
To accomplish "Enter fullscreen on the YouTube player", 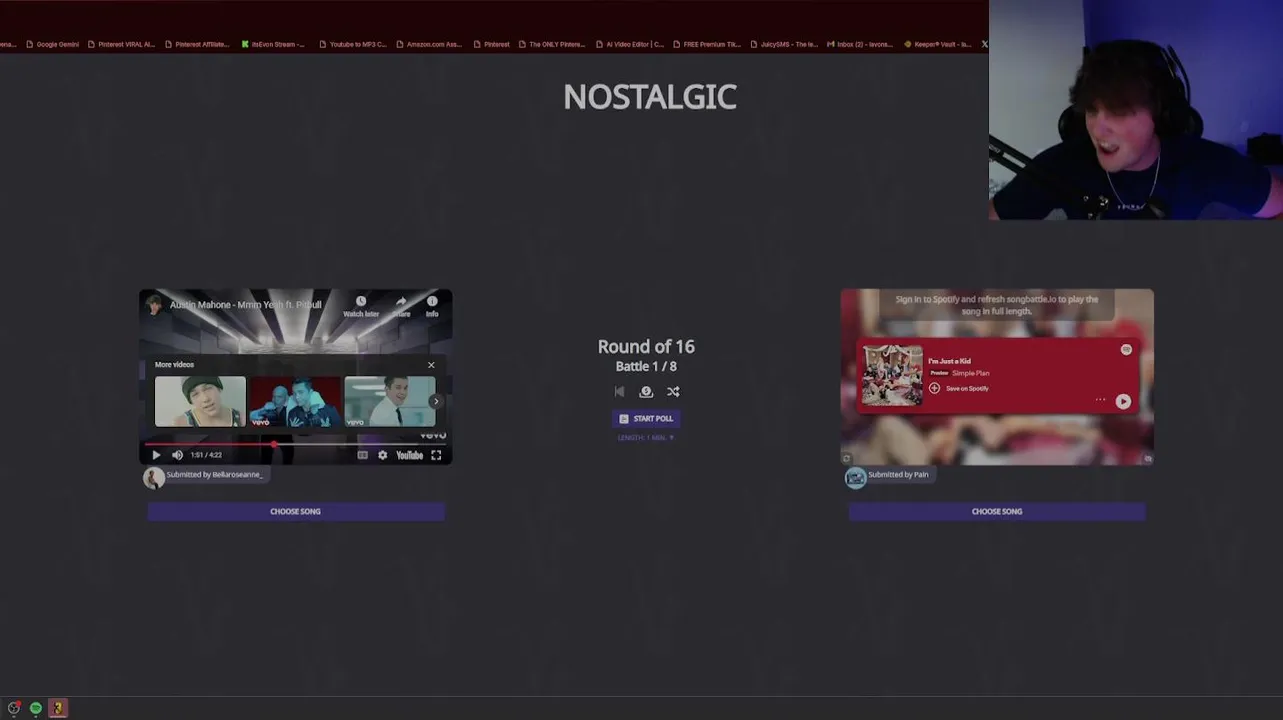I will 436,455.
